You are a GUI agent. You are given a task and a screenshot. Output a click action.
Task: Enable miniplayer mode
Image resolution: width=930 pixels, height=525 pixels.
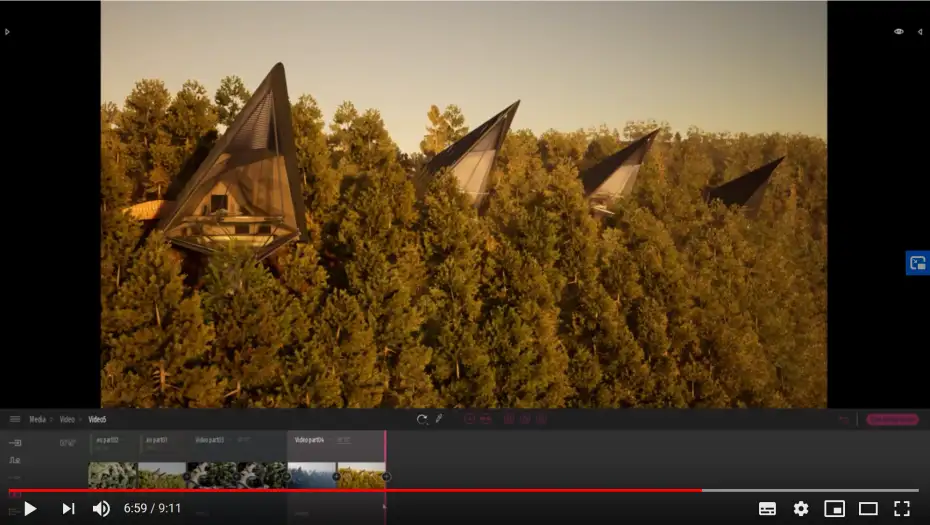[x=835, y=508]
